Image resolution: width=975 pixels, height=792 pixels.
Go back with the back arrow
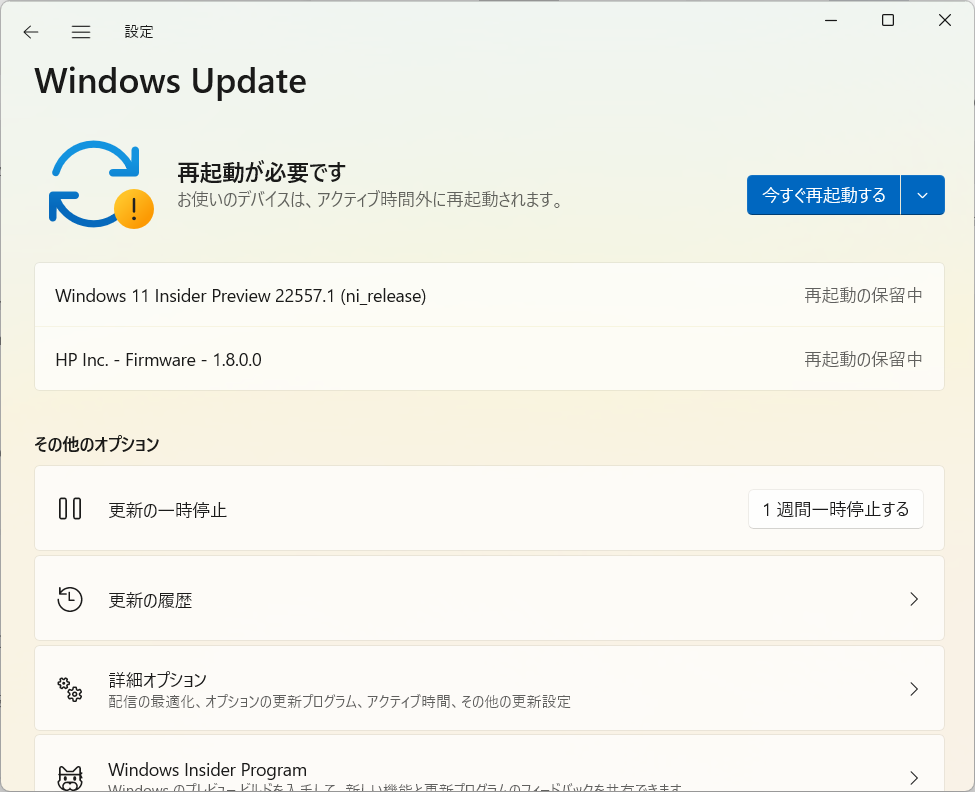[30, 32]
